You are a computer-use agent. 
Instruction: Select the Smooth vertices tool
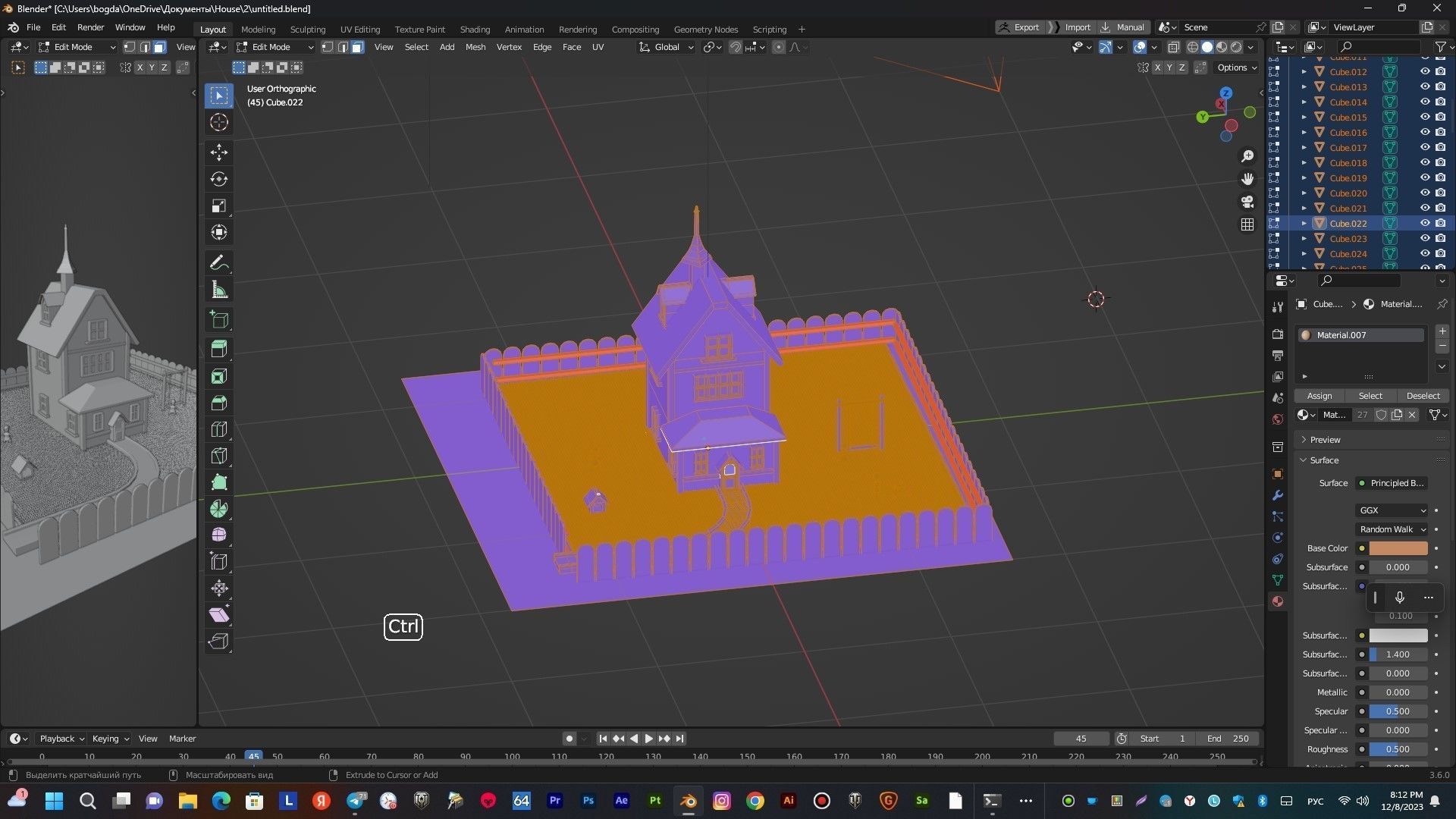coord(219,535)
